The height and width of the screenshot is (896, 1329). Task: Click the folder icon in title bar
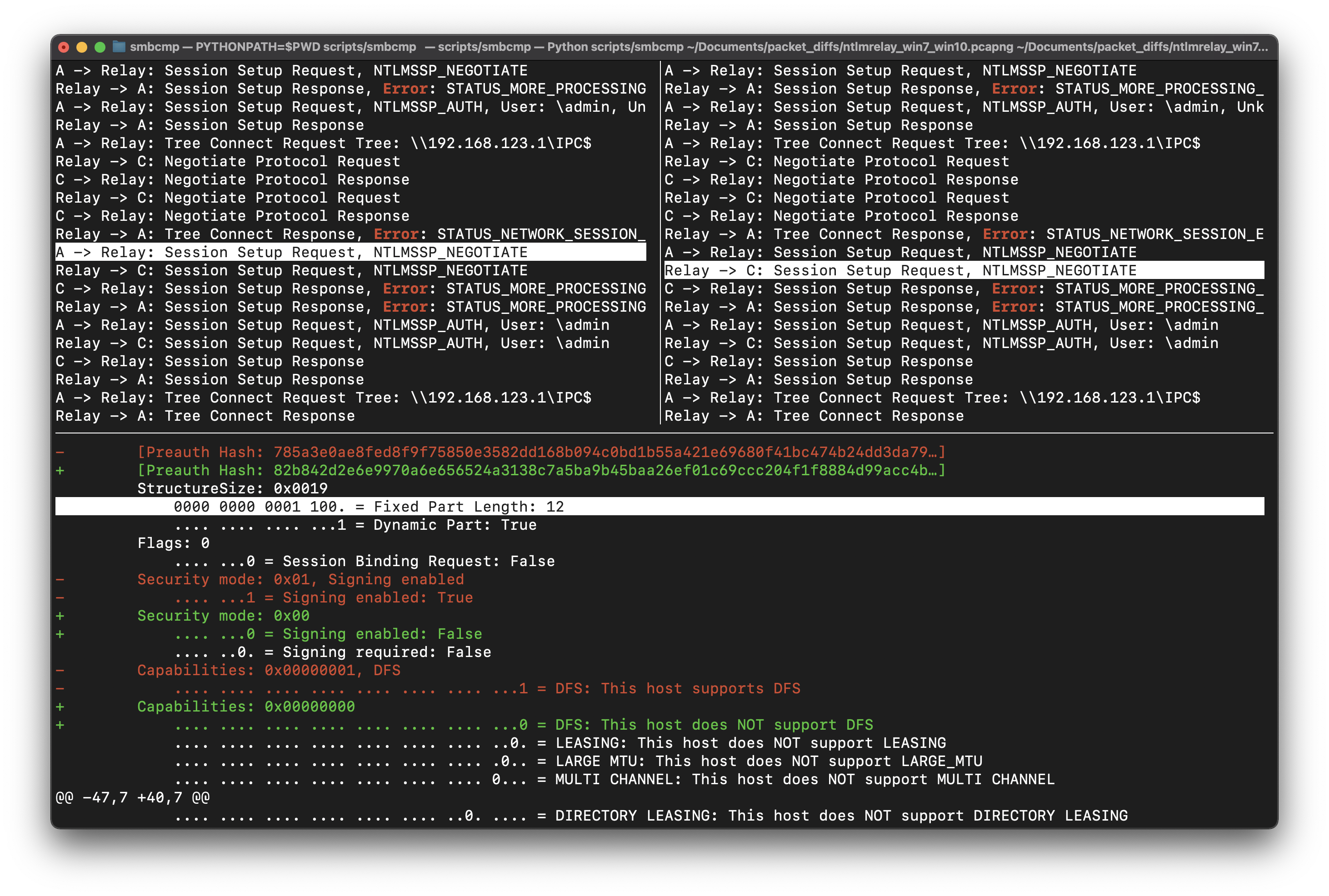click(119, 47)
